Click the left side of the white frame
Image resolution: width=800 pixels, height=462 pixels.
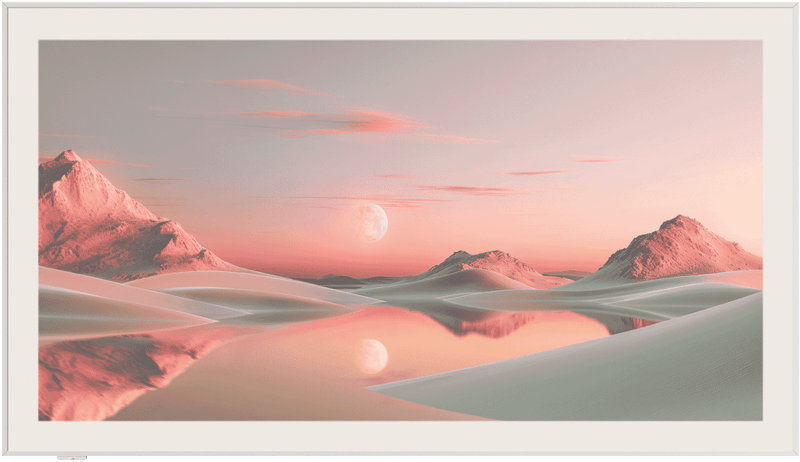click(22, 230)
